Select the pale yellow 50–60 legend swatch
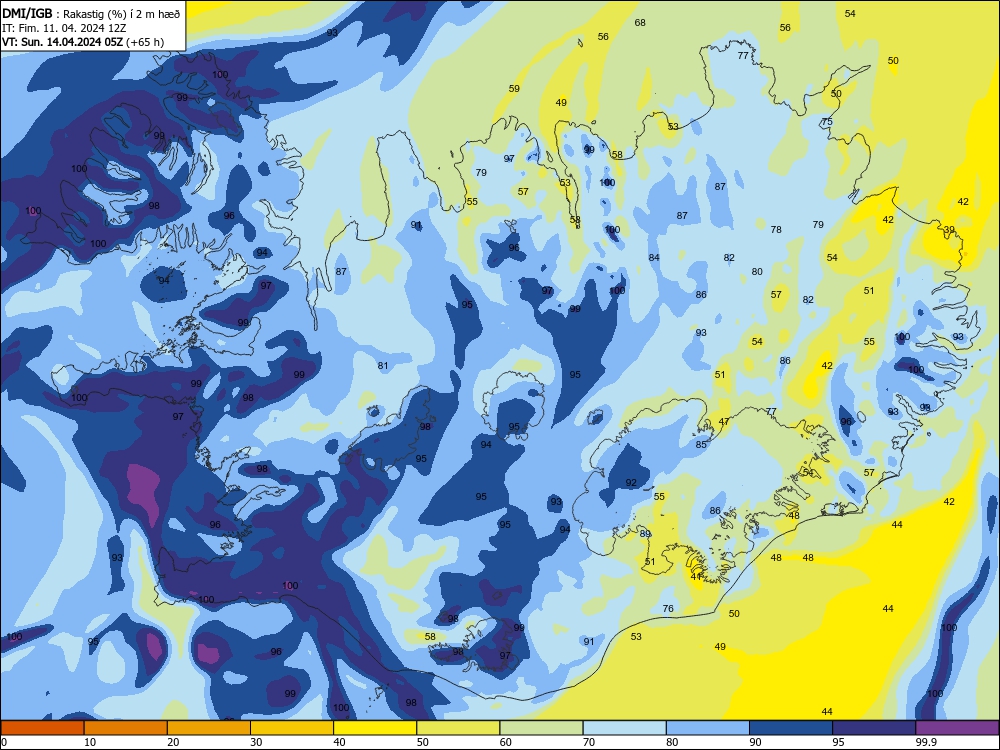Image resolution: width=1000 pixels, height=750 pixels. click(458, 728)
